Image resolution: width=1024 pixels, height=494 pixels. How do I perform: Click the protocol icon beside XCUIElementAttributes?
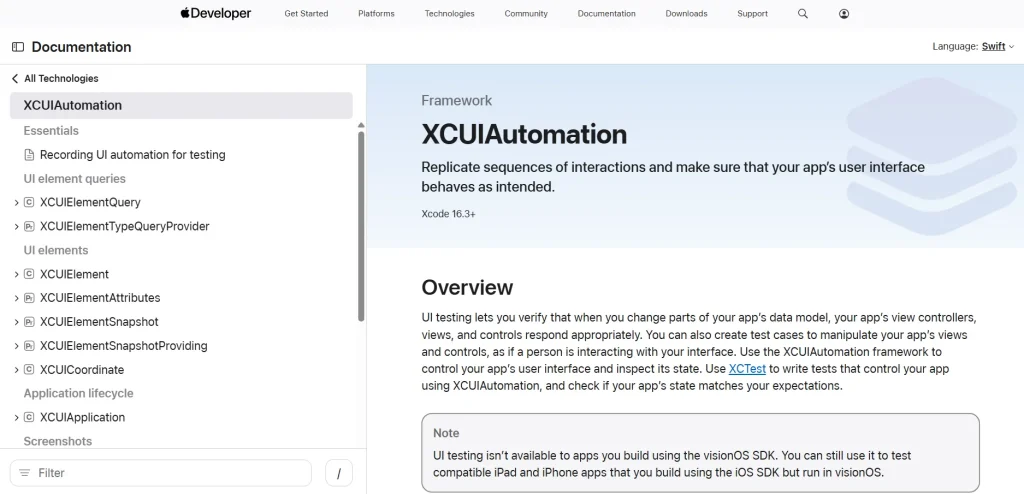29,298
